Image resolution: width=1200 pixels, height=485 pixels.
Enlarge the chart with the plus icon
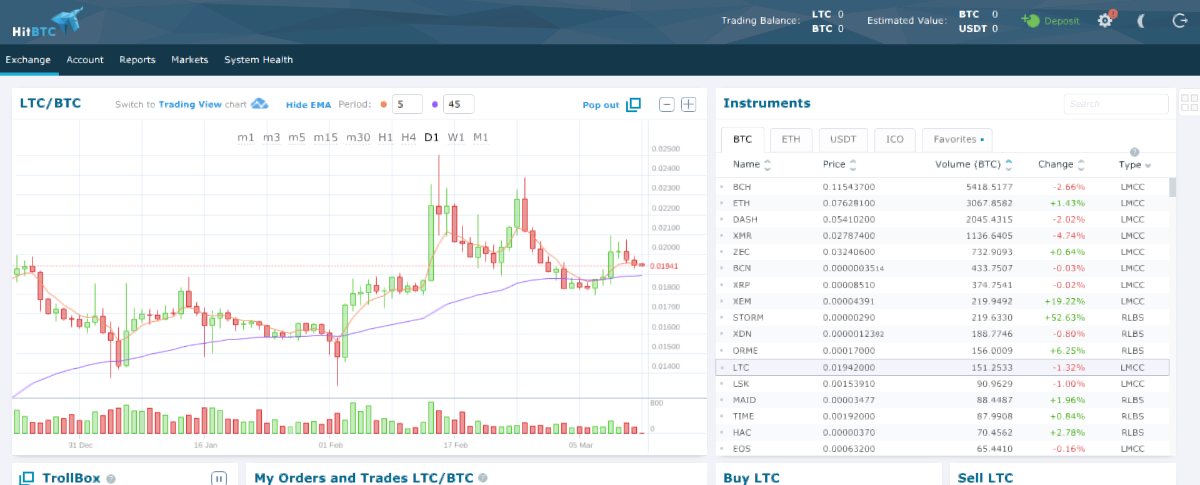(688, 104)
